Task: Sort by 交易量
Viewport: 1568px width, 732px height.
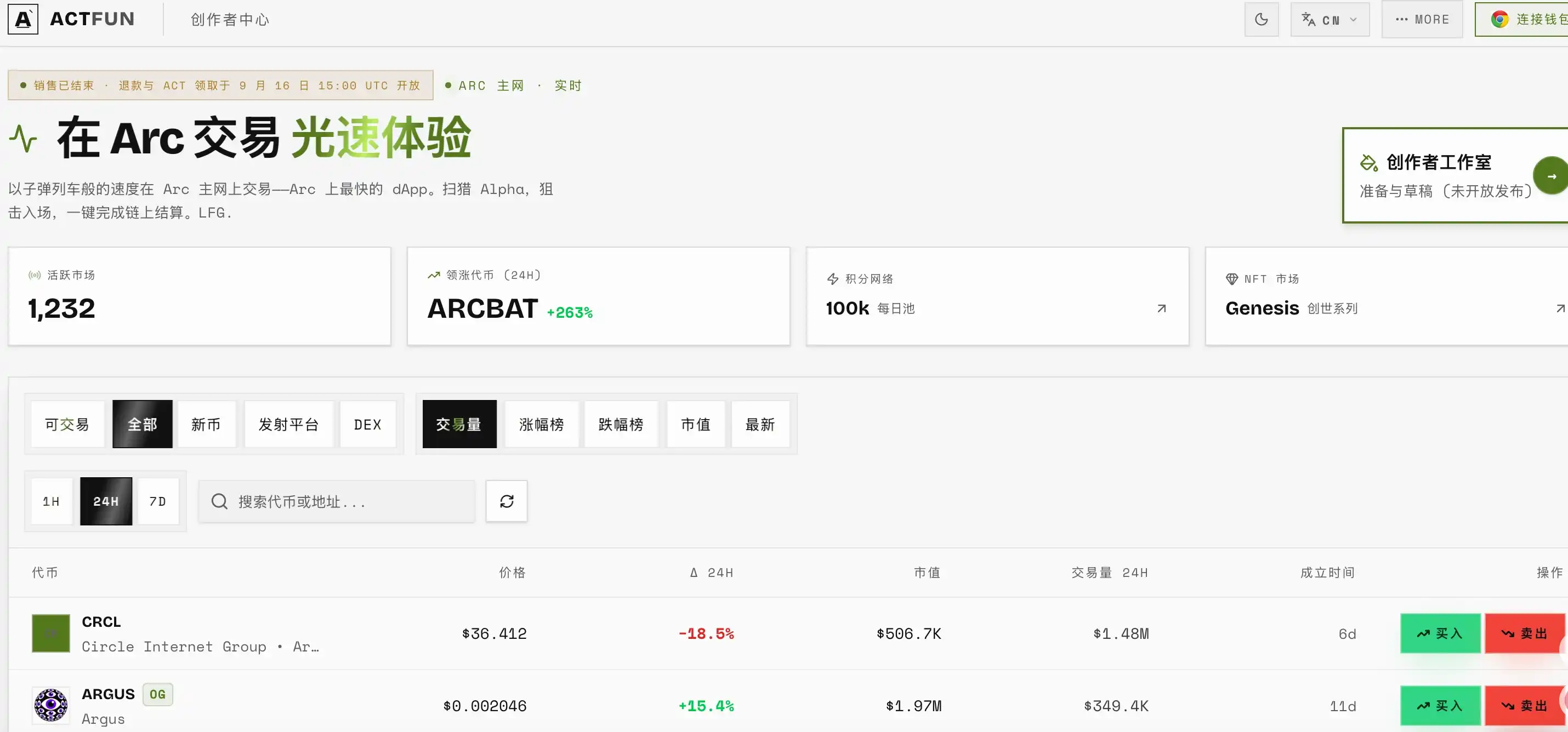Action: click(x=459, y=424)
